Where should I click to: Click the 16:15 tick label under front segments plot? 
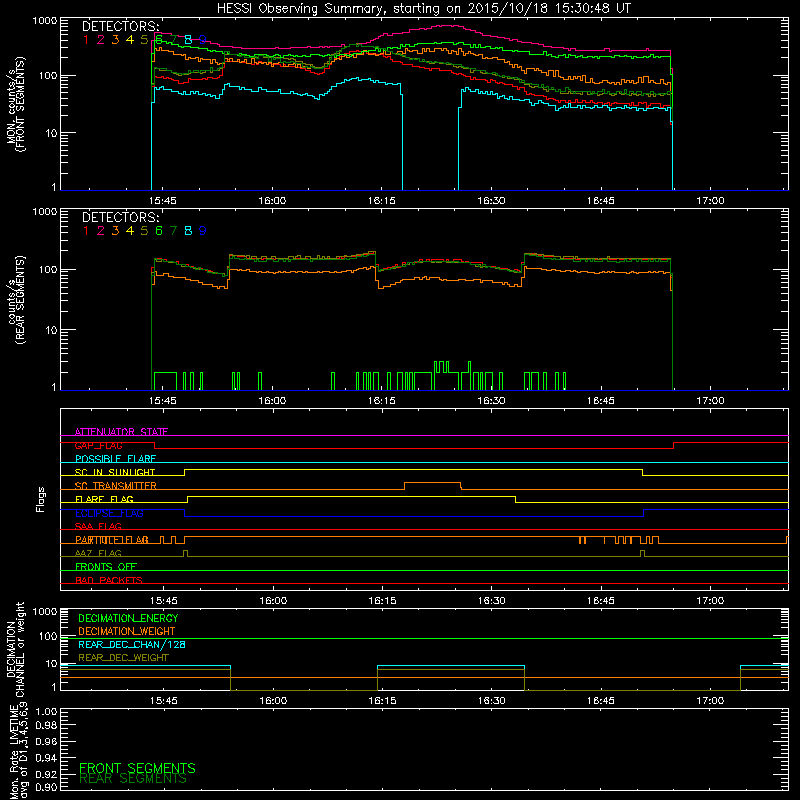tap(382, 201)
